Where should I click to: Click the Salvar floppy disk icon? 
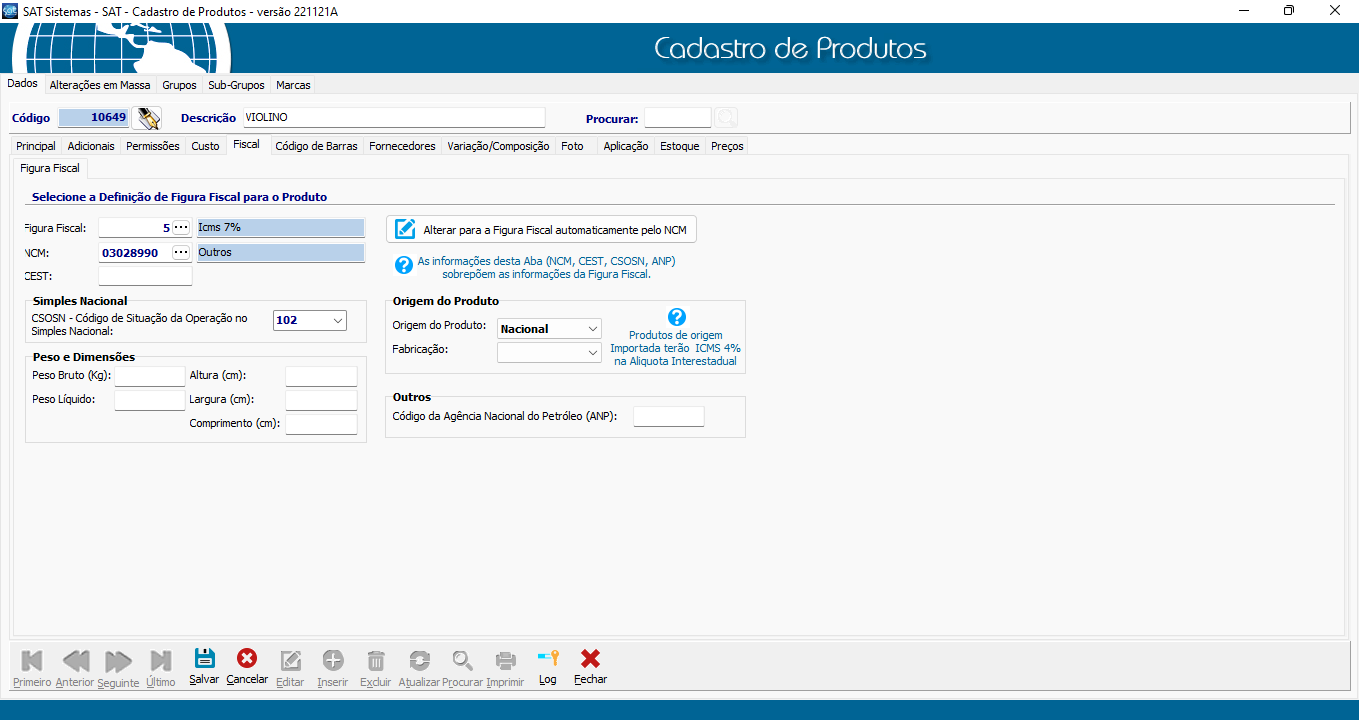[x=204, y=659]
